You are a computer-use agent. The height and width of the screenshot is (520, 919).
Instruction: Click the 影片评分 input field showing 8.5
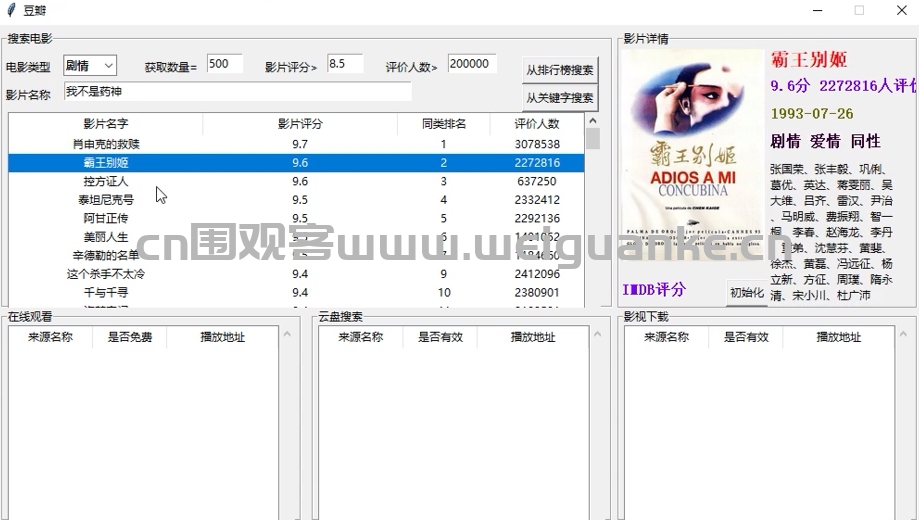(345, 63)
